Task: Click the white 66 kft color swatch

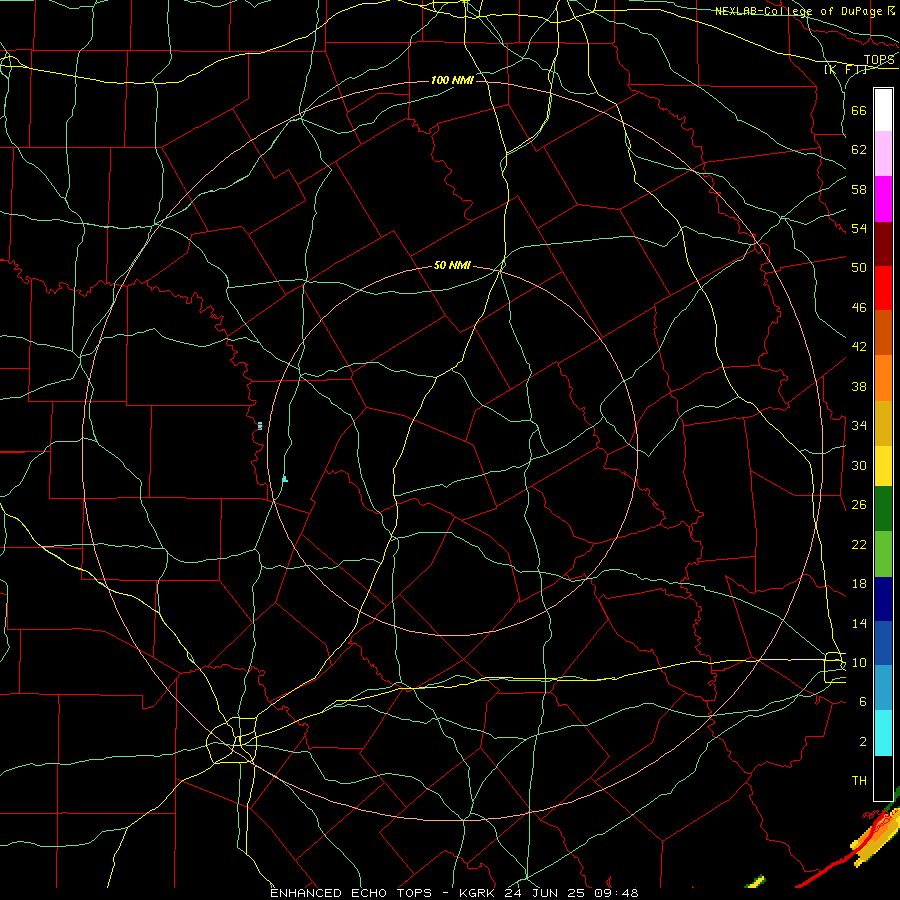Action: [883, 110]
